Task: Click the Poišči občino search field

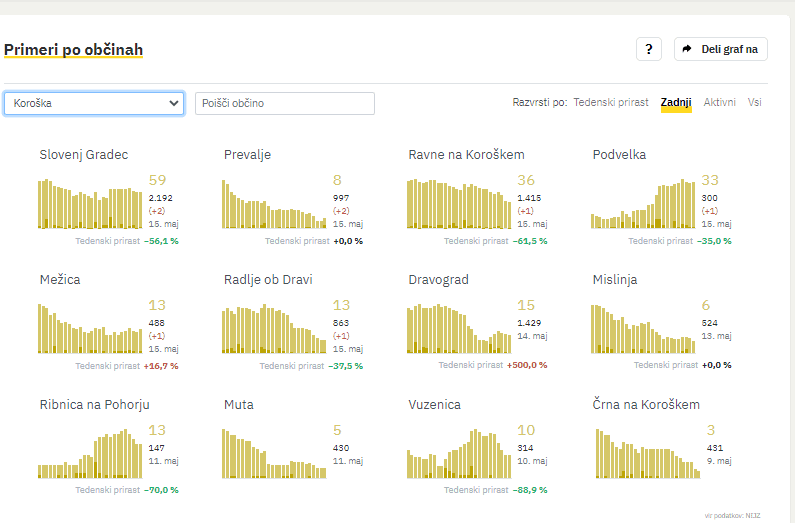Action: coord(284,103)
